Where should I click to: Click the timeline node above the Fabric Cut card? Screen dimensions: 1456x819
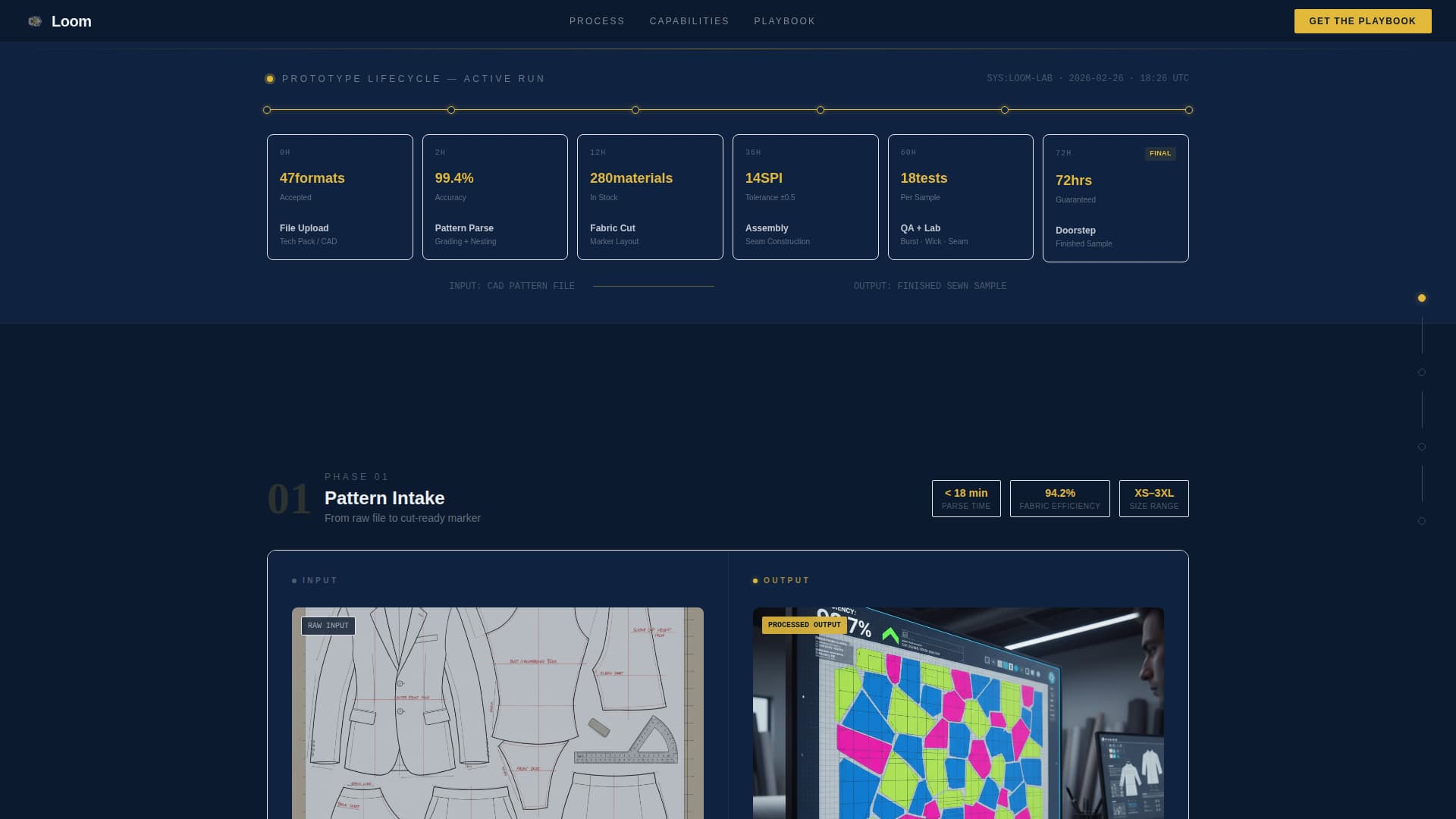635,110
